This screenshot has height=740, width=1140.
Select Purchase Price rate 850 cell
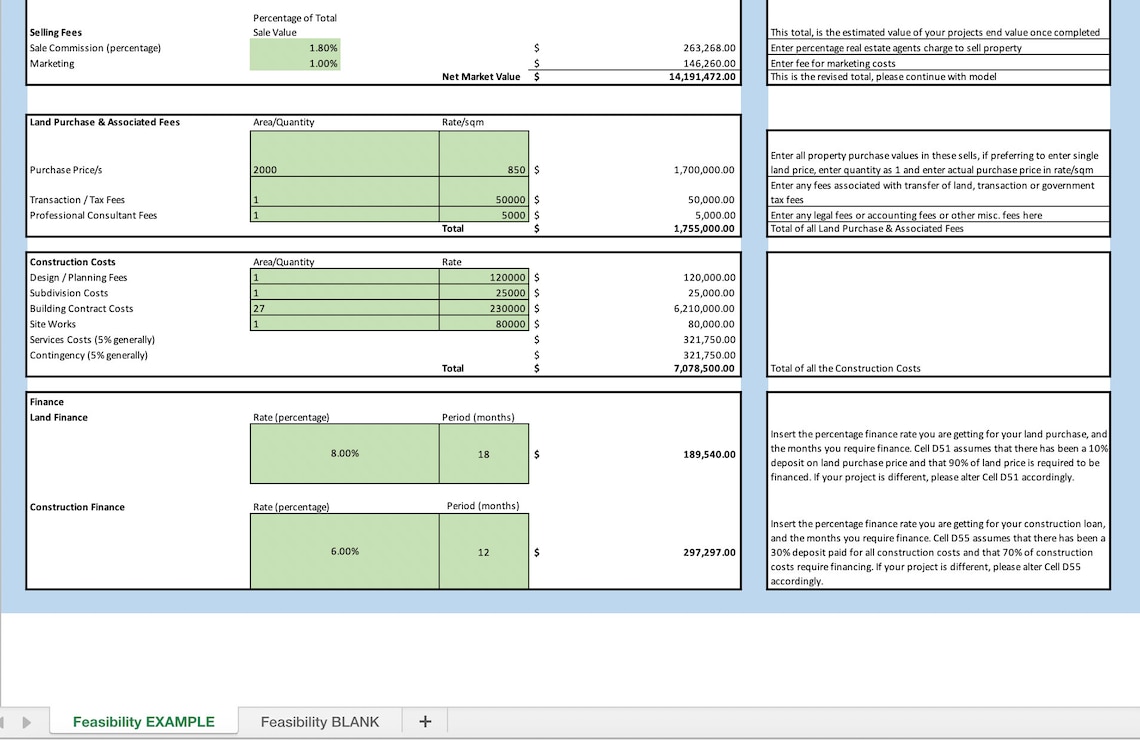click(x=484, y=154)
